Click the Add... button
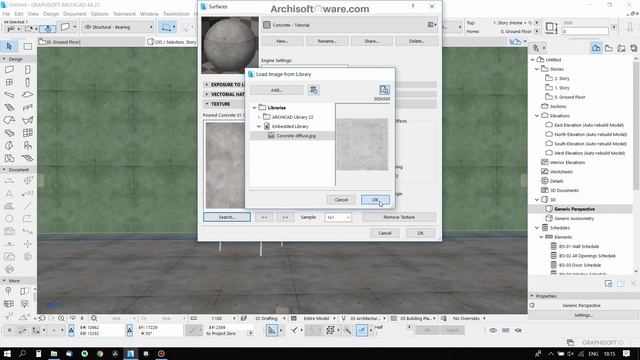This screenshot has width=640, height=360. [x=277, y=90]
